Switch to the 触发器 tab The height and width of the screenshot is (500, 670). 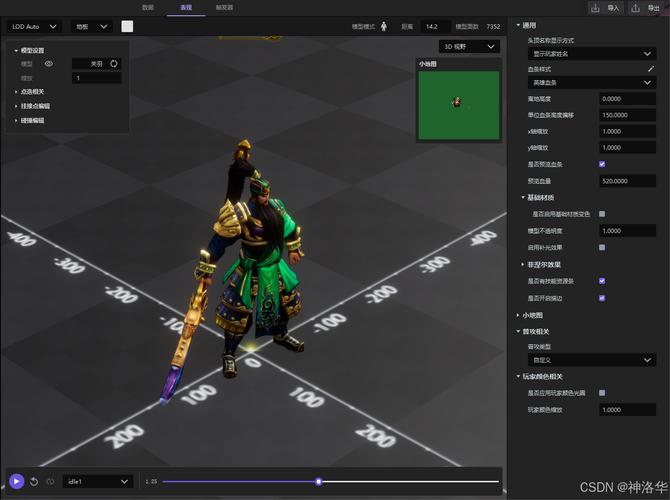pyautogui.click(x=224, y=7)
